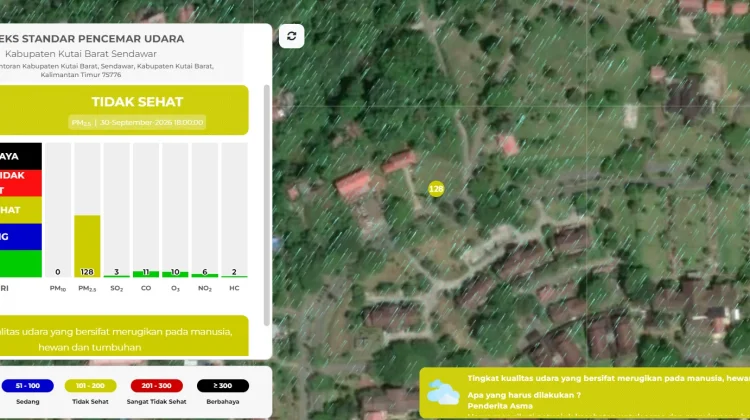This screenshot has height=420, width=750.
Task: Click the HC axis label
Action: click(234, 288)
